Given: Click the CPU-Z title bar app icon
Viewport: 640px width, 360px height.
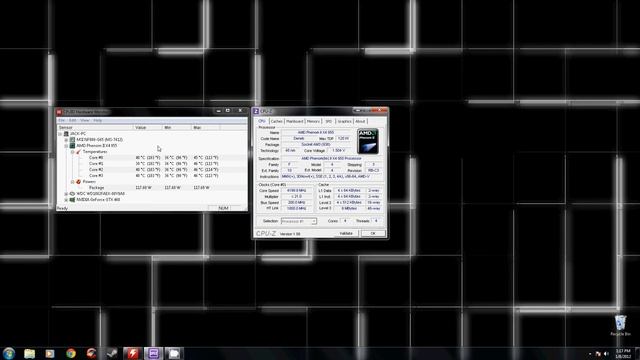Looking at the screenshot, I should point(256,111).
